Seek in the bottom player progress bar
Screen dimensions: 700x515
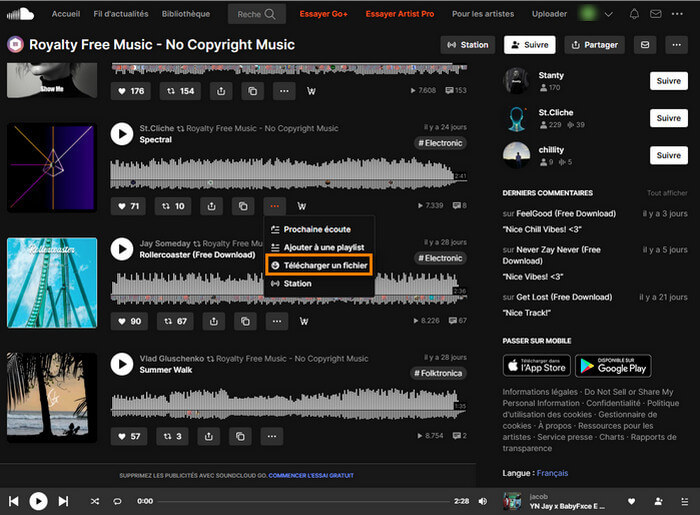(x=300, y=501)
